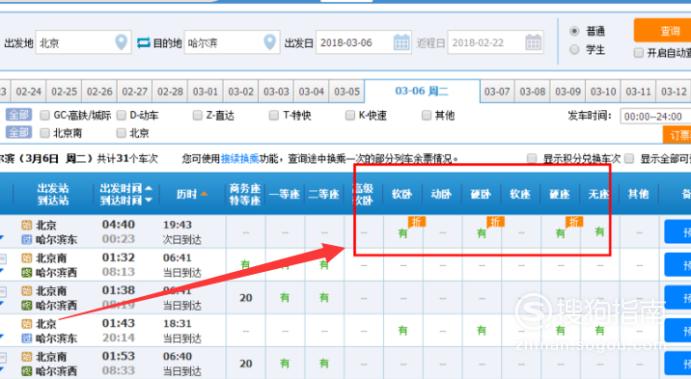Click the 无座 有 cell of 01:43 train
The image size is (691, 379).
point(599,330)
